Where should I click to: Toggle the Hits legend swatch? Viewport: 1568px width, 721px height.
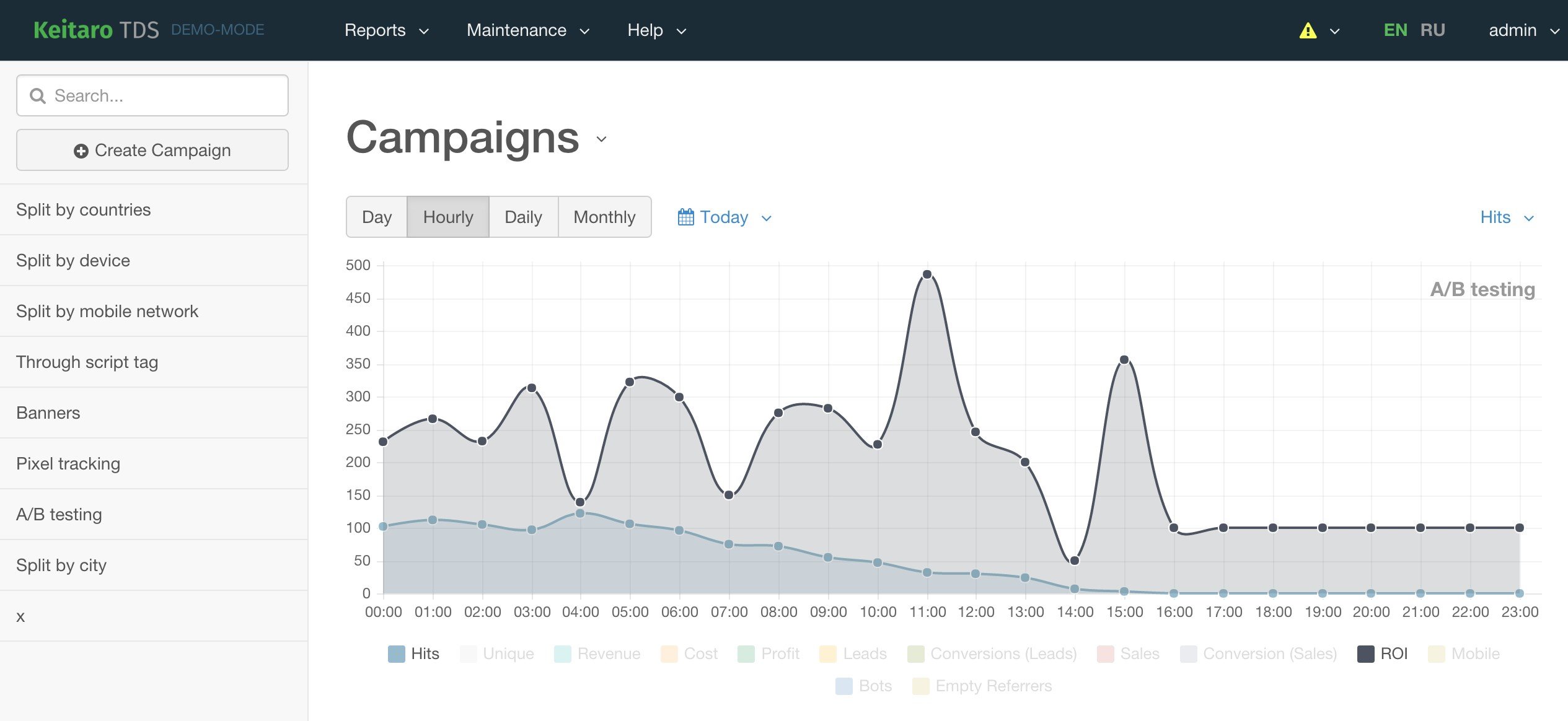point(396,654)
